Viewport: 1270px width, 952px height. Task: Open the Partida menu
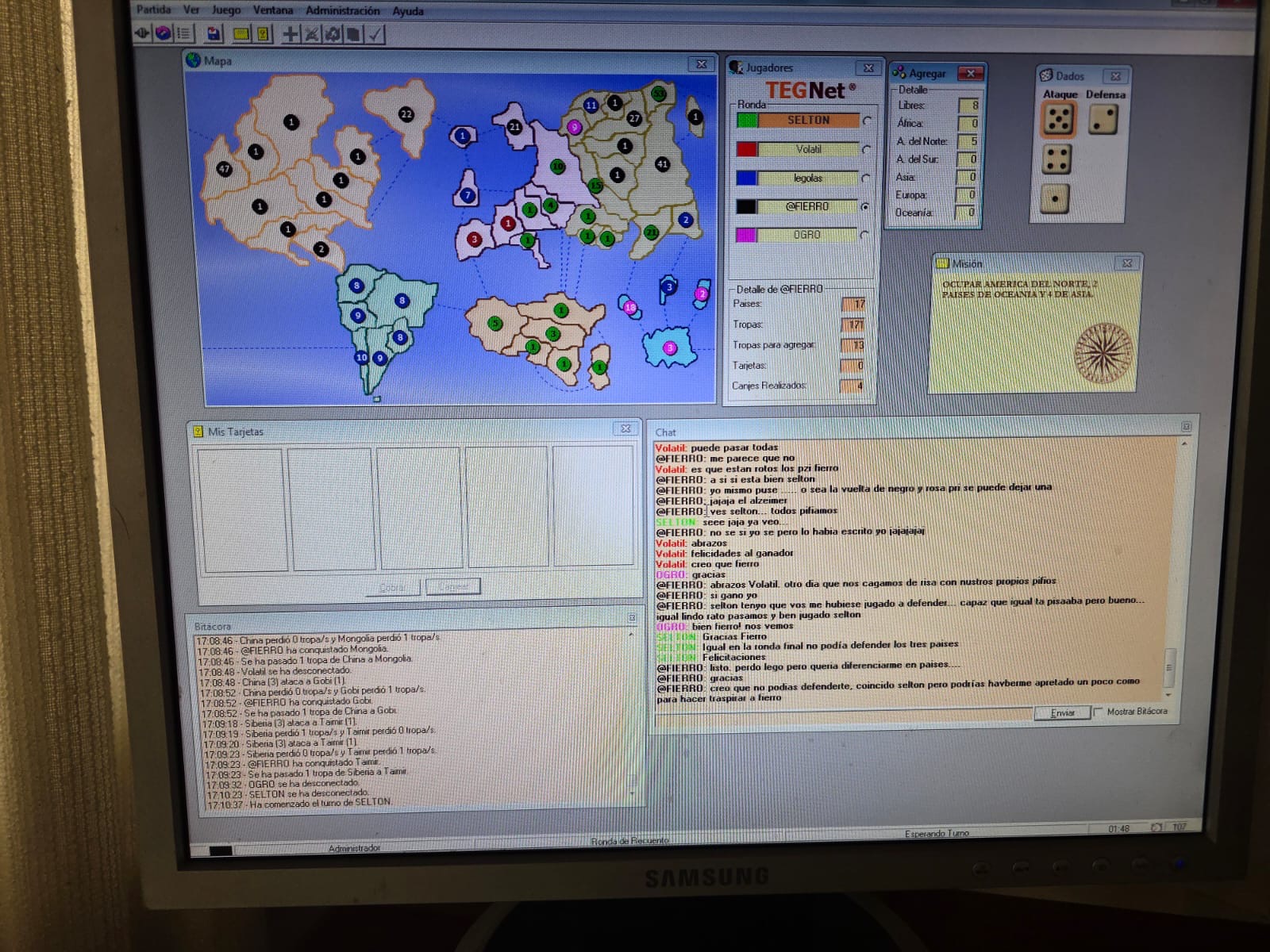(153, 10)
